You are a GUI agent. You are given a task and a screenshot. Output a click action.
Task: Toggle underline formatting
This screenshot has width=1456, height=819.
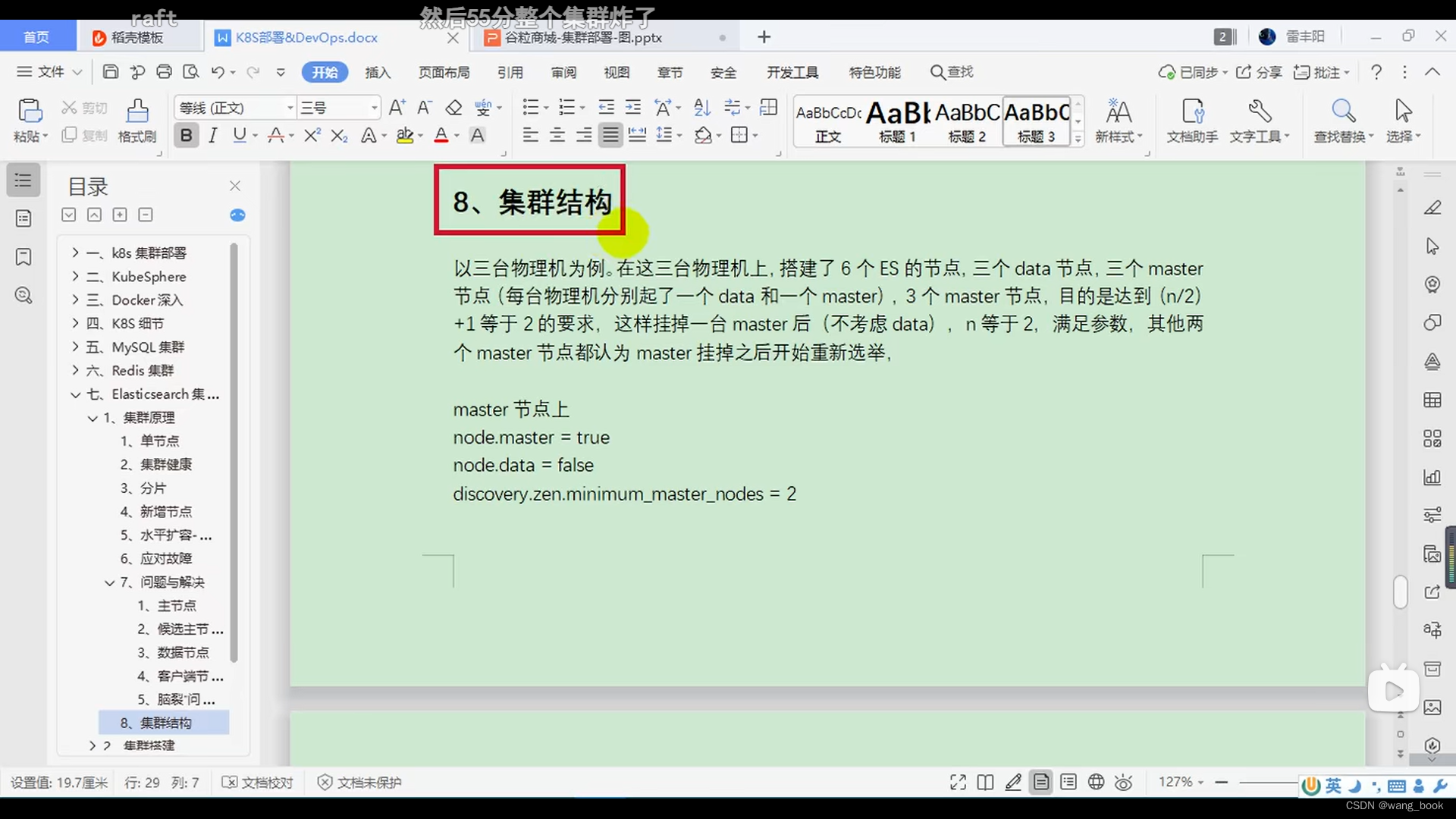pos(240,134)
